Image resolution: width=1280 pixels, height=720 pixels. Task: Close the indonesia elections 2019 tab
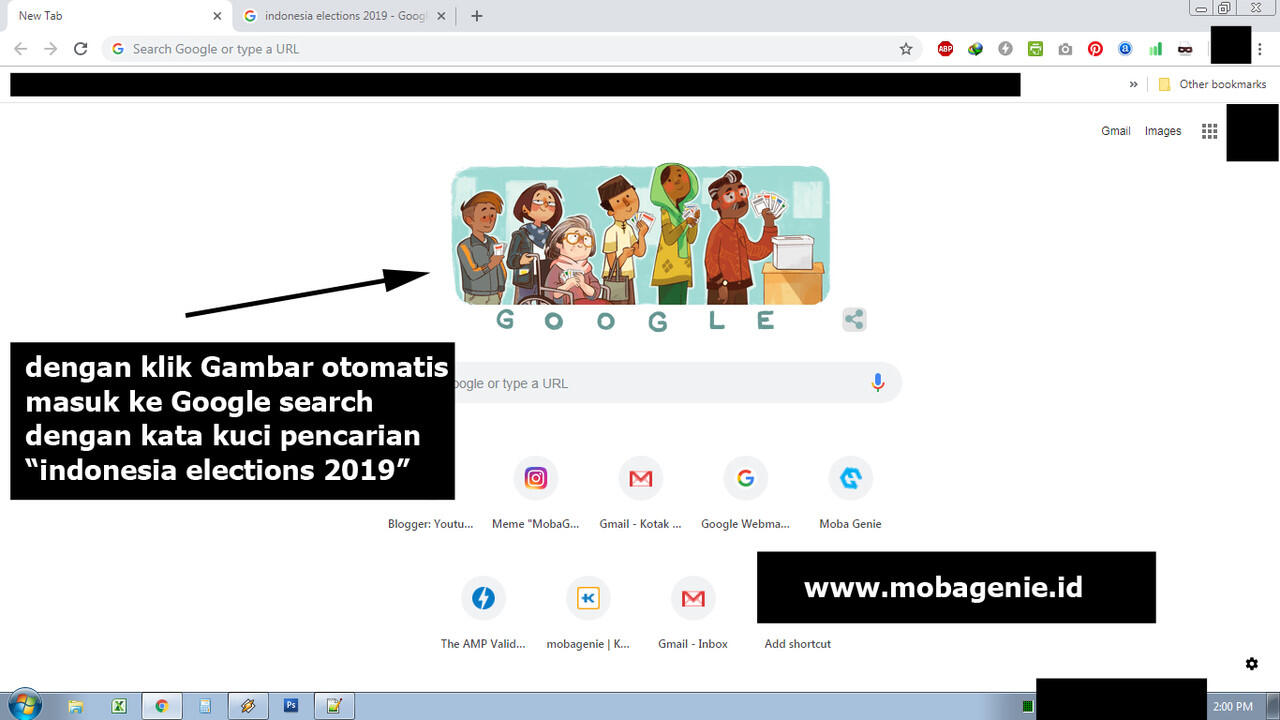pos(441,16)
